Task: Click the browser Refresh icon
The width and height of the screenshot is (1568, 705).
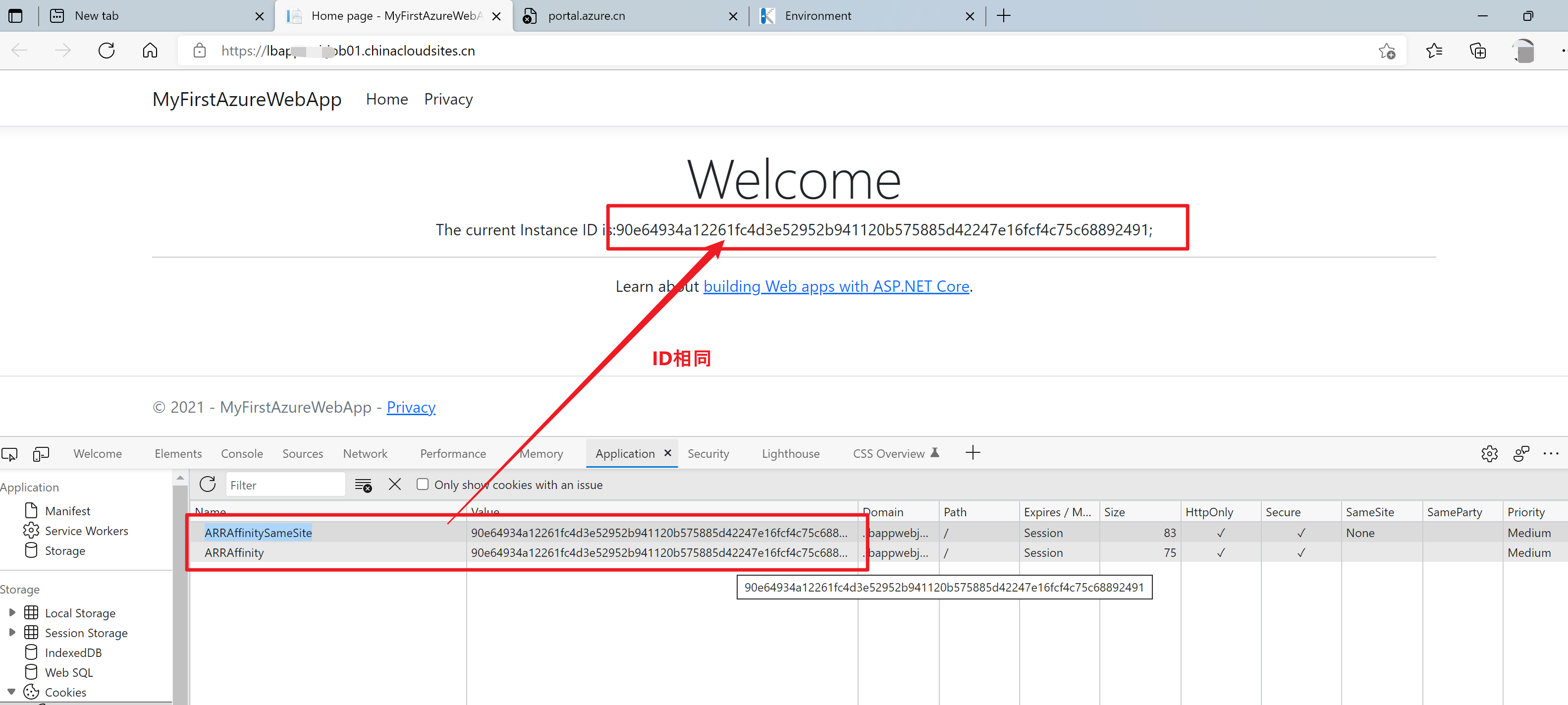Action: coord(107,51)
